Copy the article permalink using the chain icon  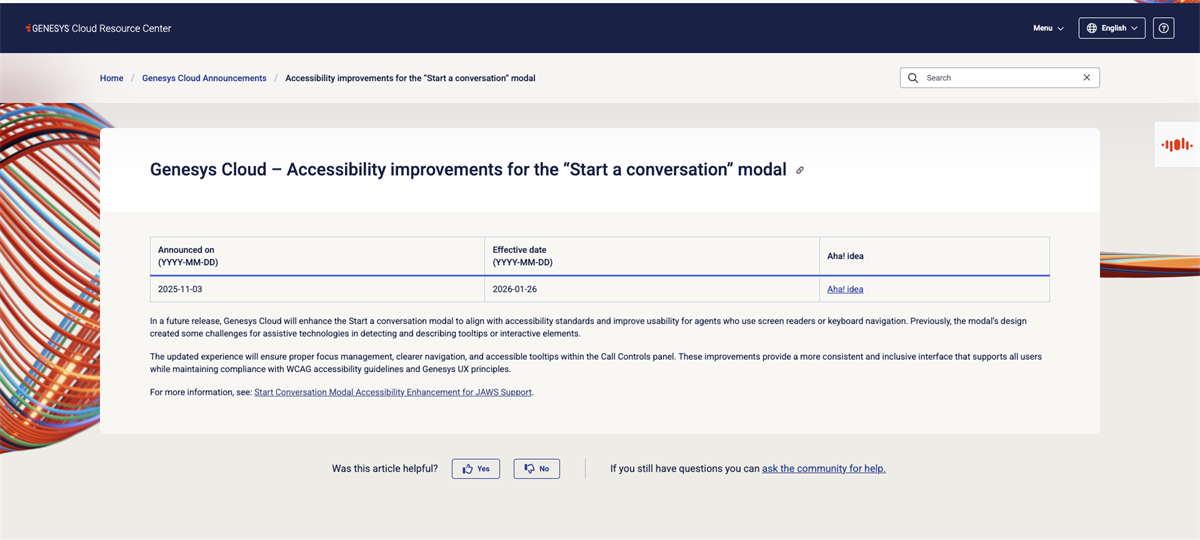coord(800,170)
